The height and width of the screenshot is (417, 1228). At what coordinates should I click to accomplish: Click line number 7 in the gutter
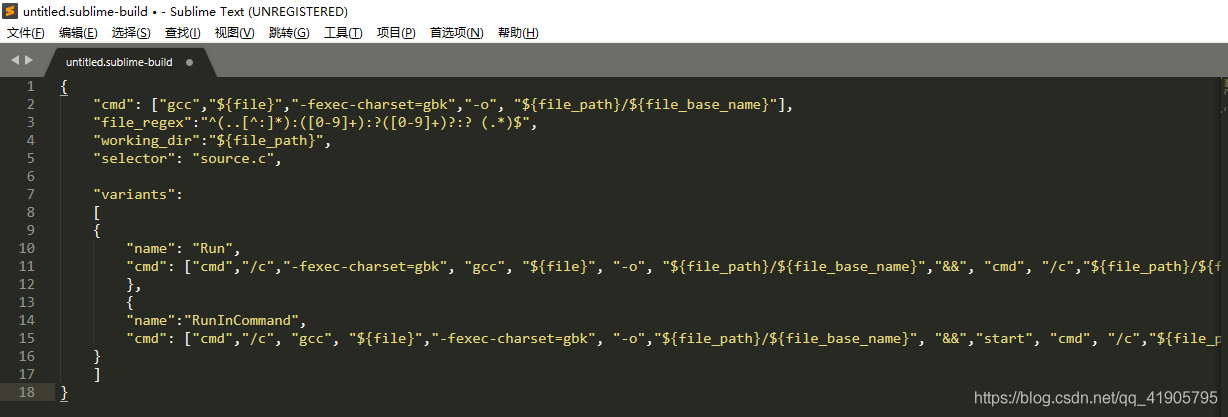coord(31,194)
